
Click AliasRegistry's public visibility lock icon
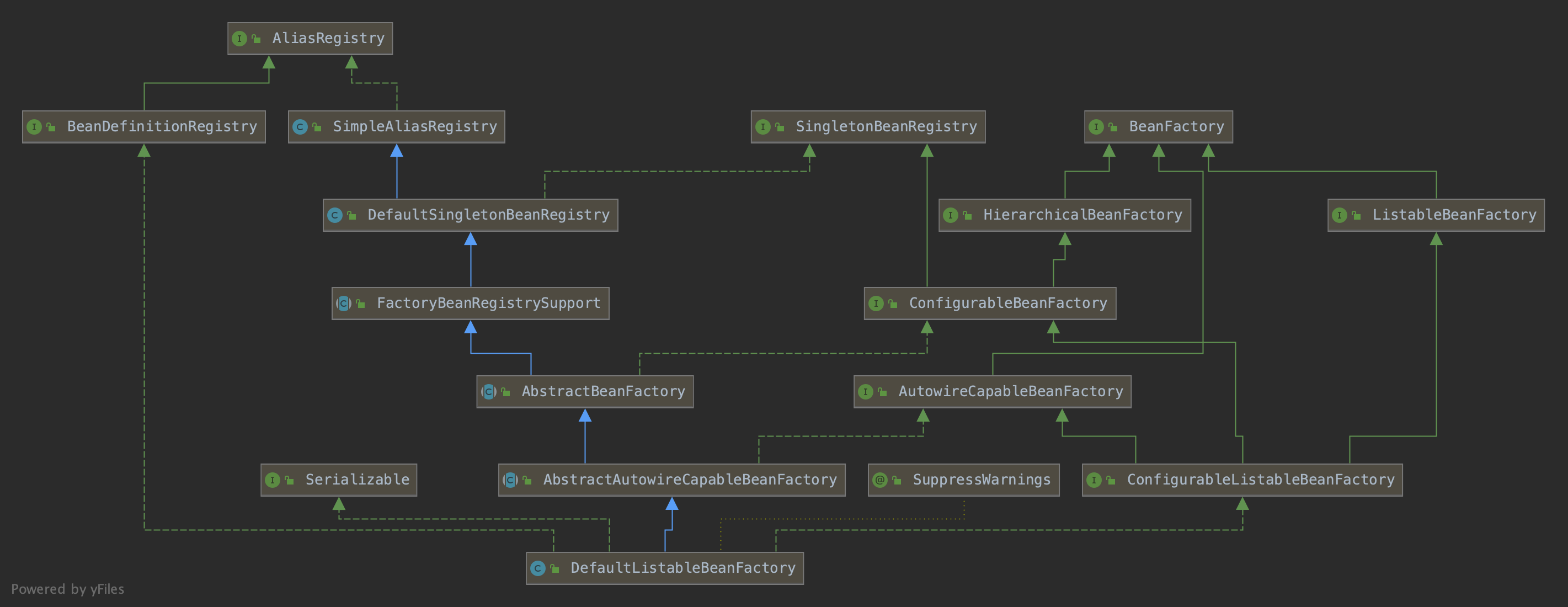point(256,39)
